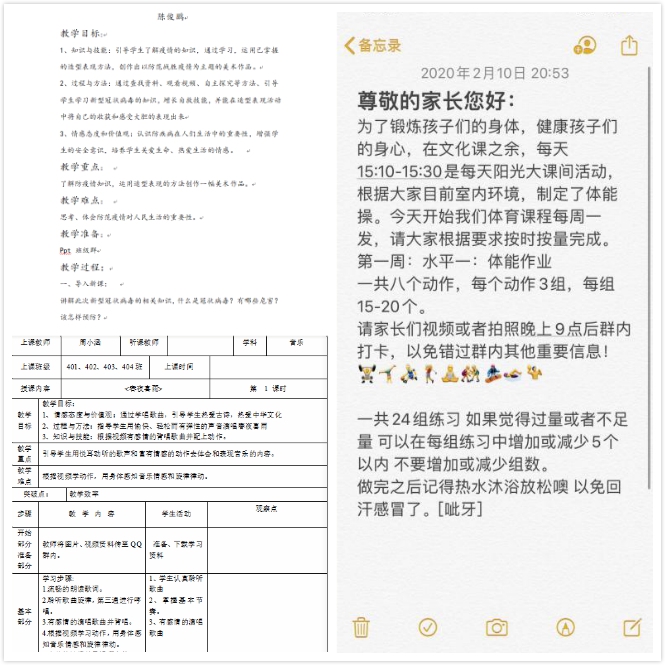Open the share sheet icon
665x665 pixels.
629,45
